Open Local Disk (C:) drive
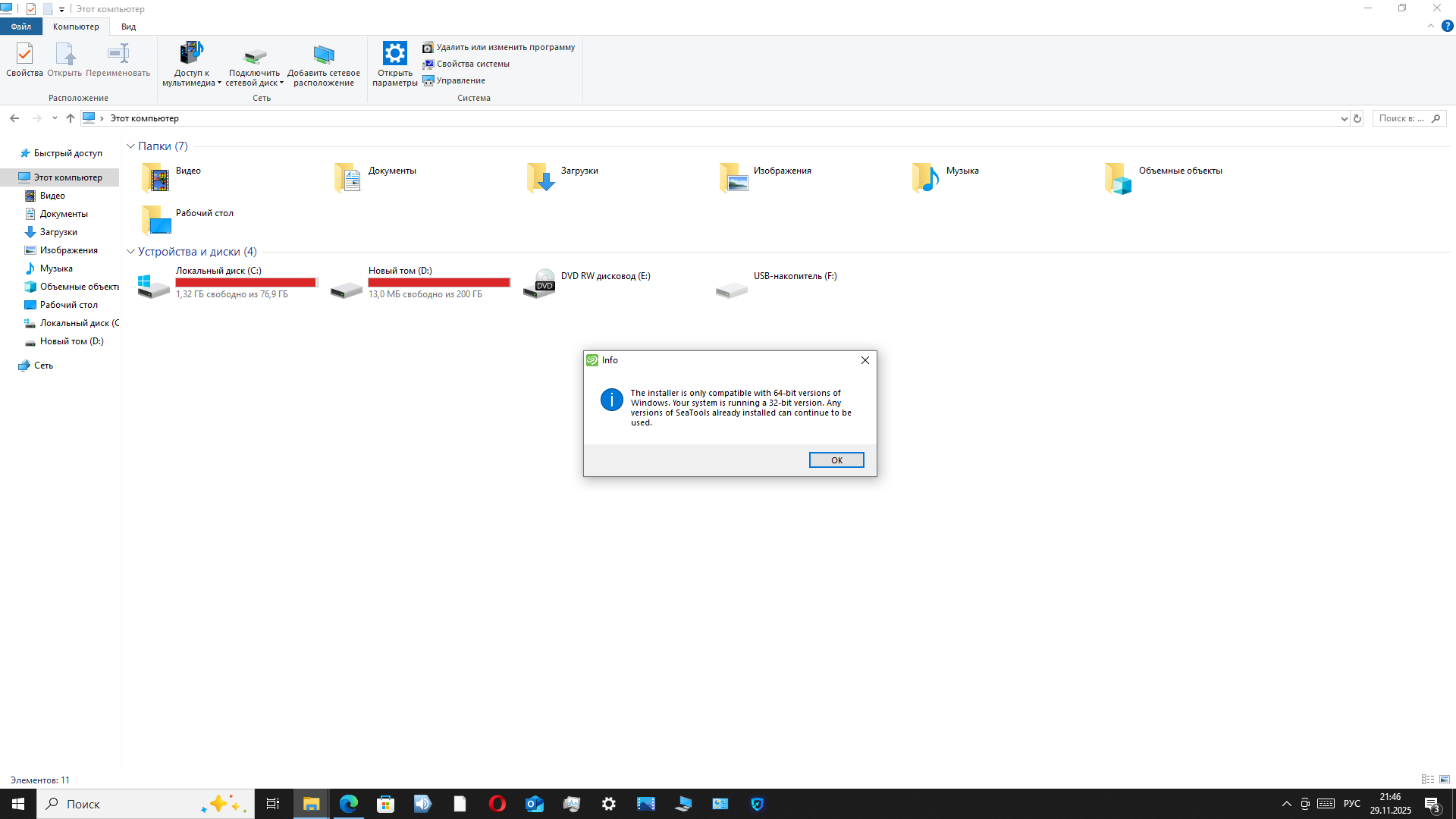 click(154, 286)
